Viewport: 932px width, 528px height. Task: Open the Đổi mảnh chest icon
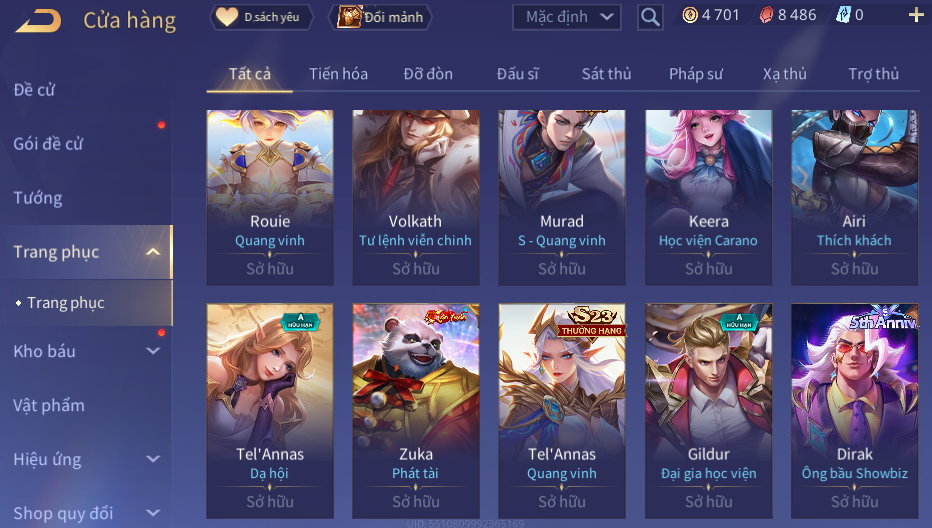[x=349, y=17]
